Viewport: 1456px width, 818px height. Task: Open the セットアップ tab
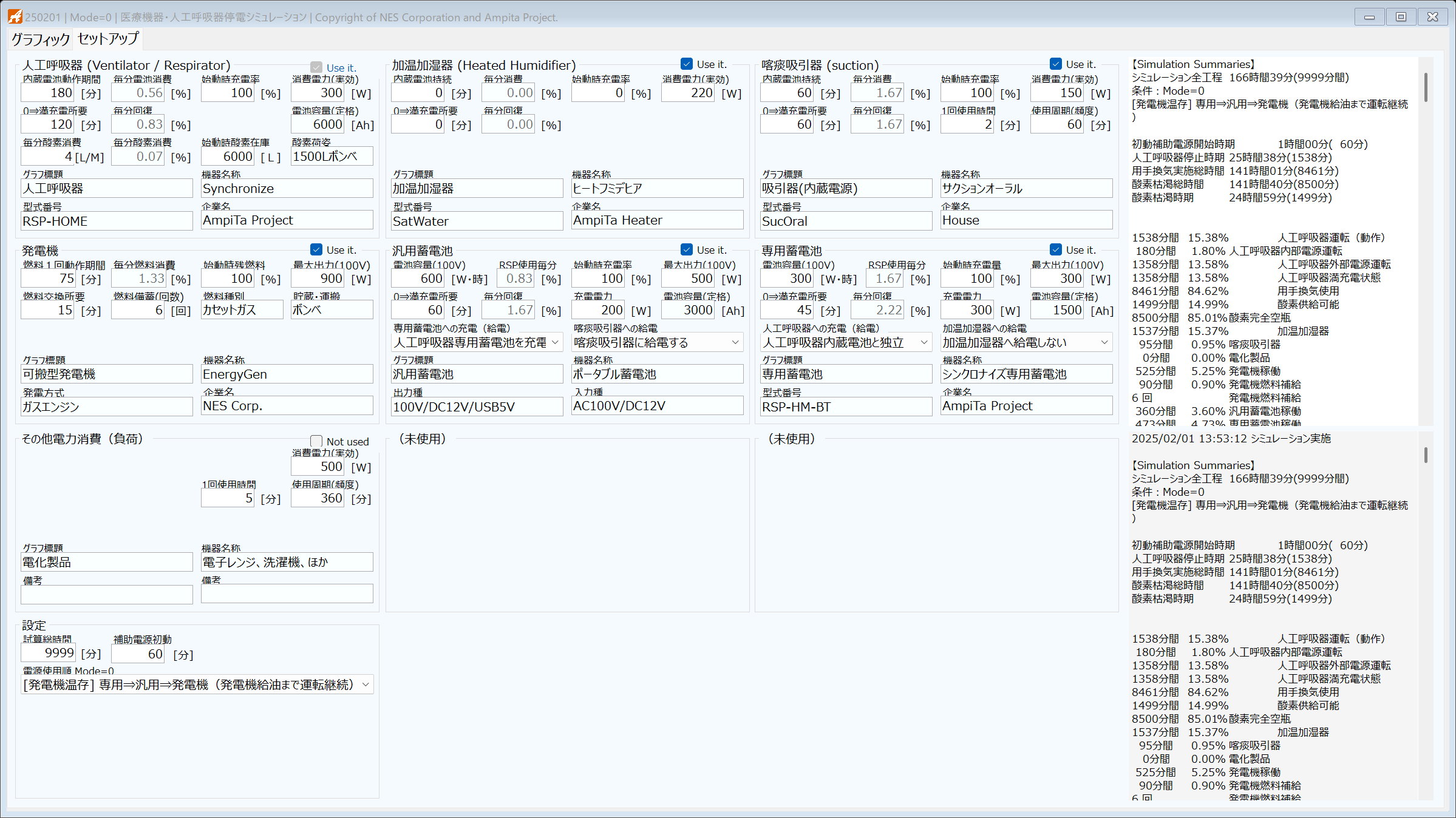click(x=108, y=39)
